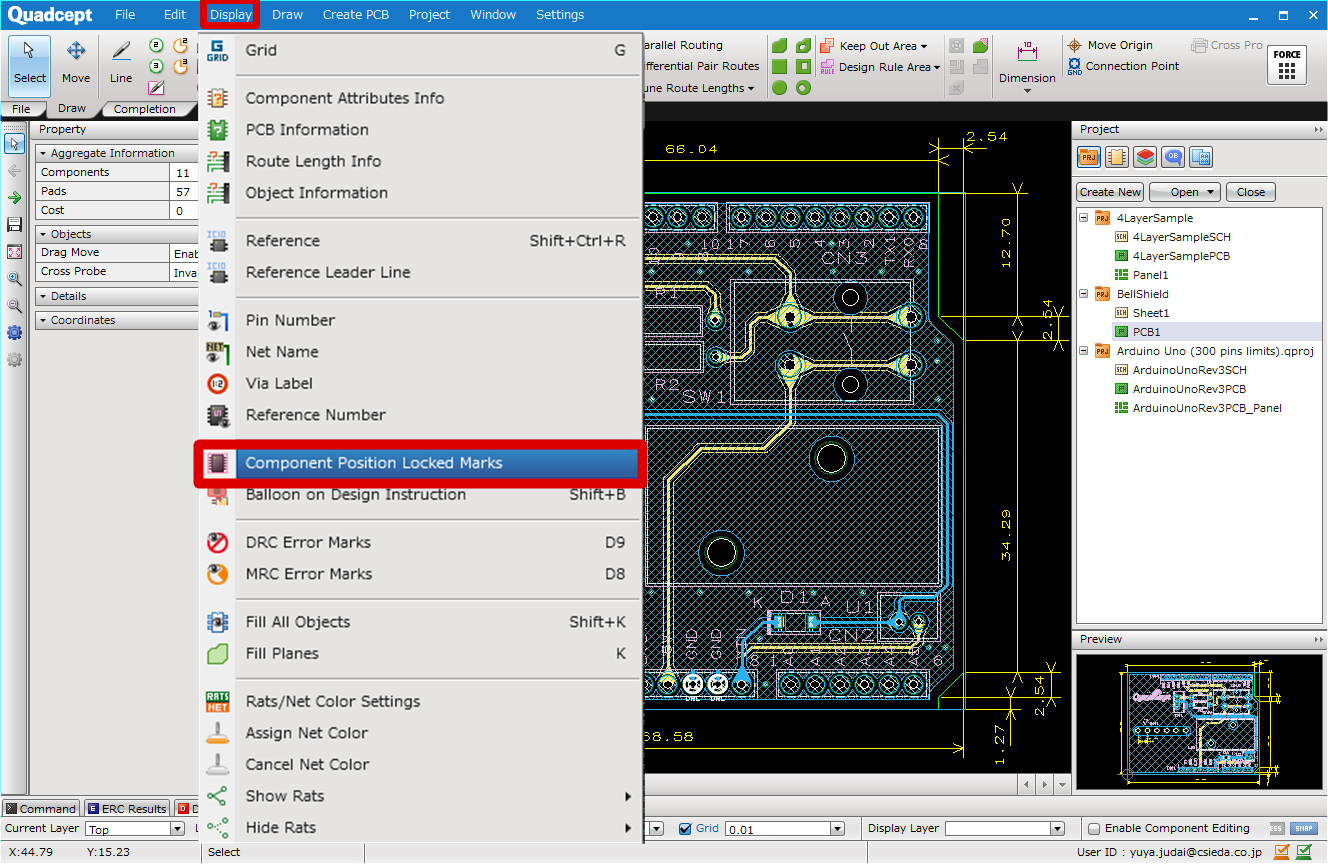Toggle the Grid checkbox at the bottom
This screenshot has width=1328, height=864.
tap(687, 828)
